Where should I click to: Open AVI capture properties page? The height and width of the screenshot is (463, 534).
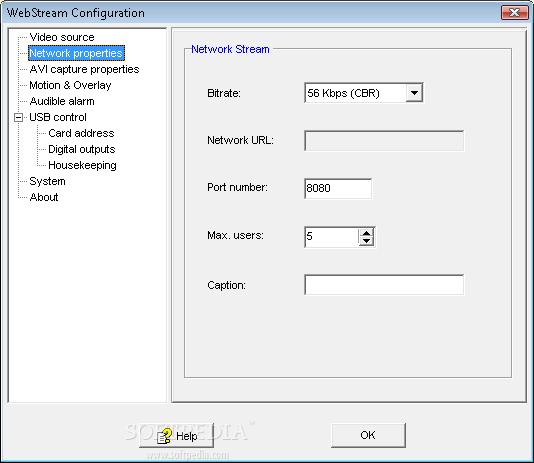click(x=84, y=69)
